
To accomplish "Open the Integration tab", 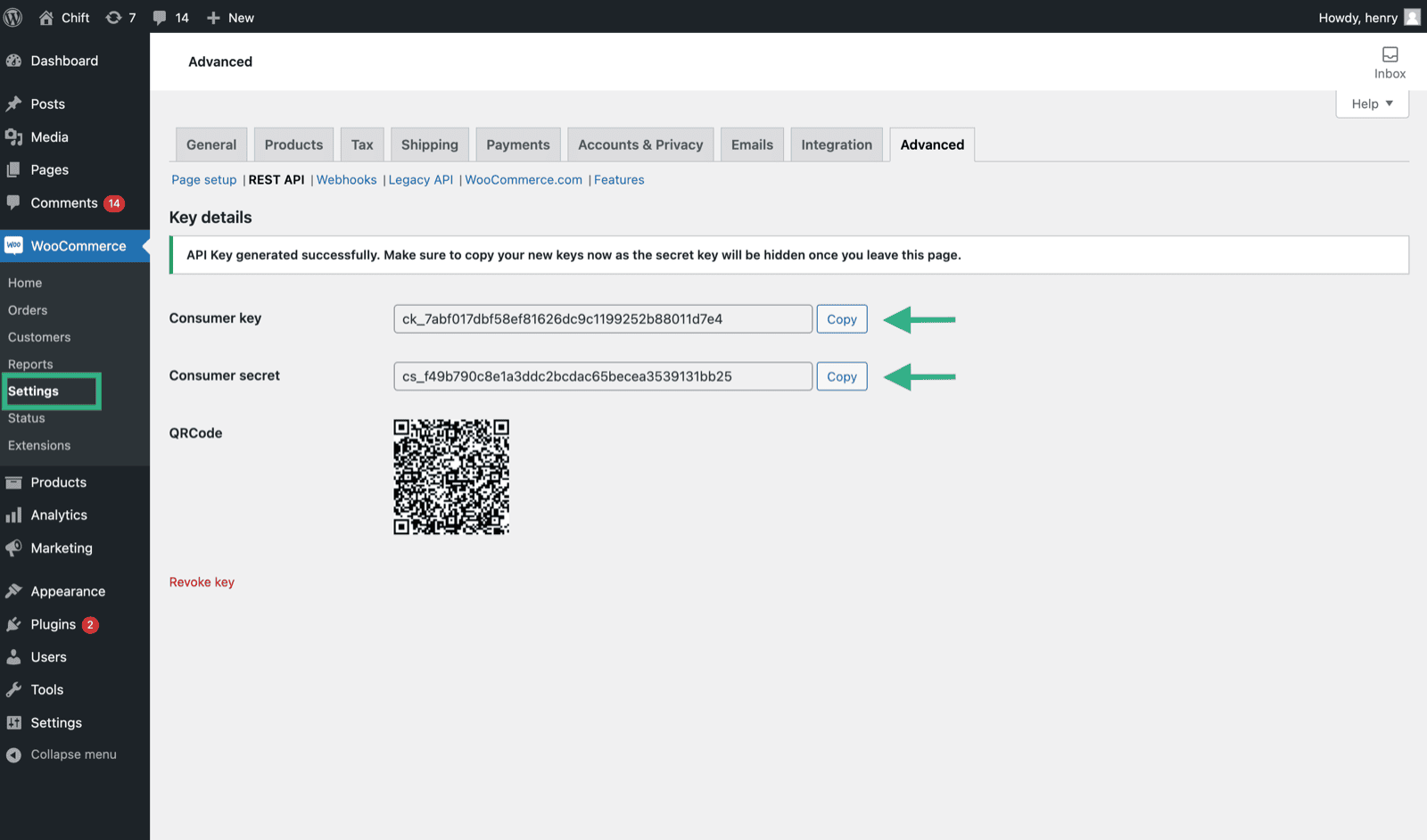I will [x=837, y=144].
